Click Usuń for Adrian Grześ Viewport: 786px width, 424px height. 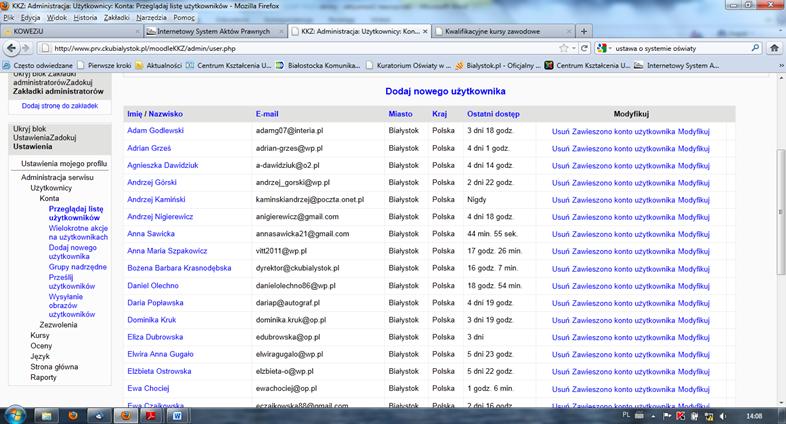click(x=560, y=149)
